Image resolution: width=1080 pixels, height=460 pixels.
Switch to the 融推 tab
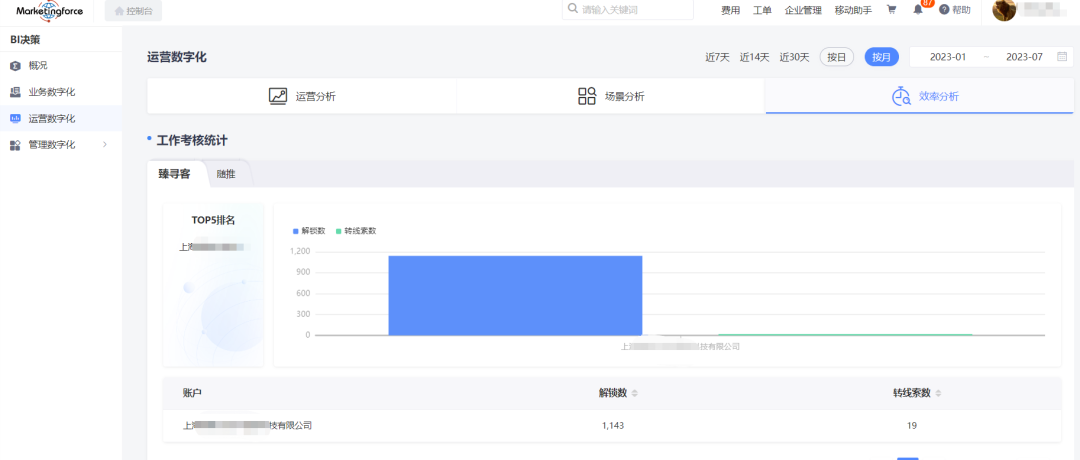pos(226,174)
